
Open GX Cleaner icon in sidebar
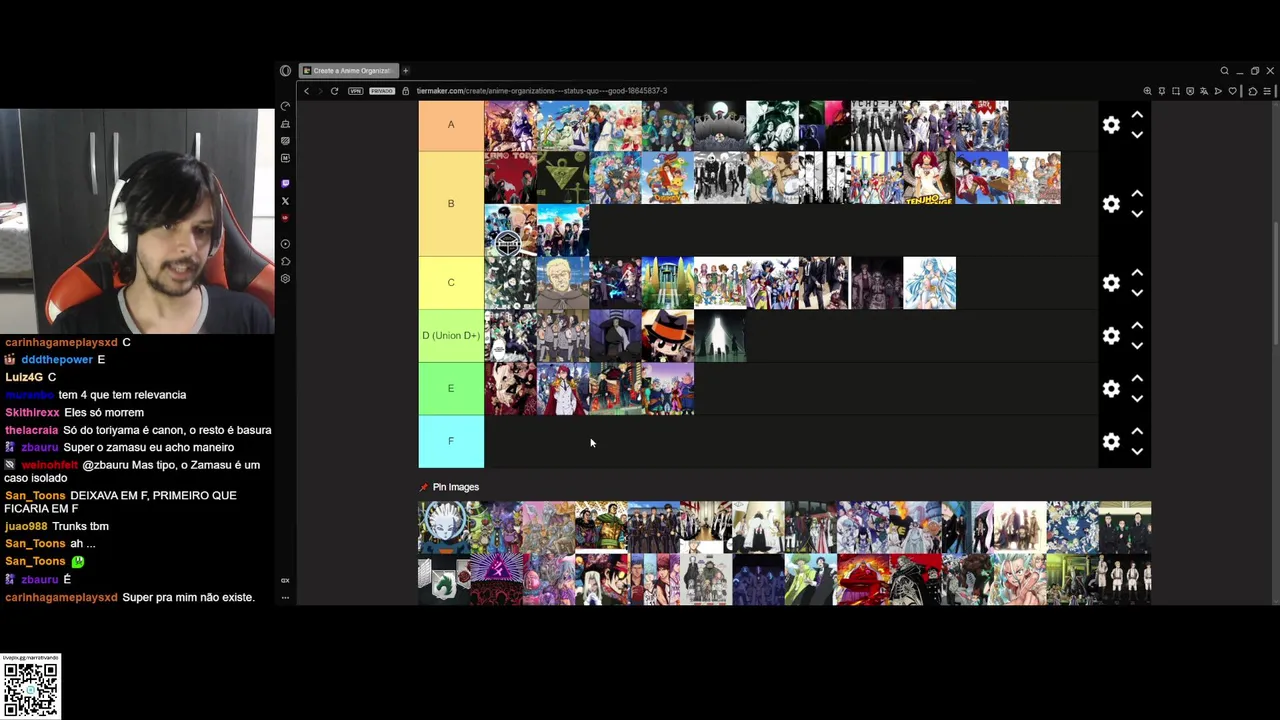285,124
